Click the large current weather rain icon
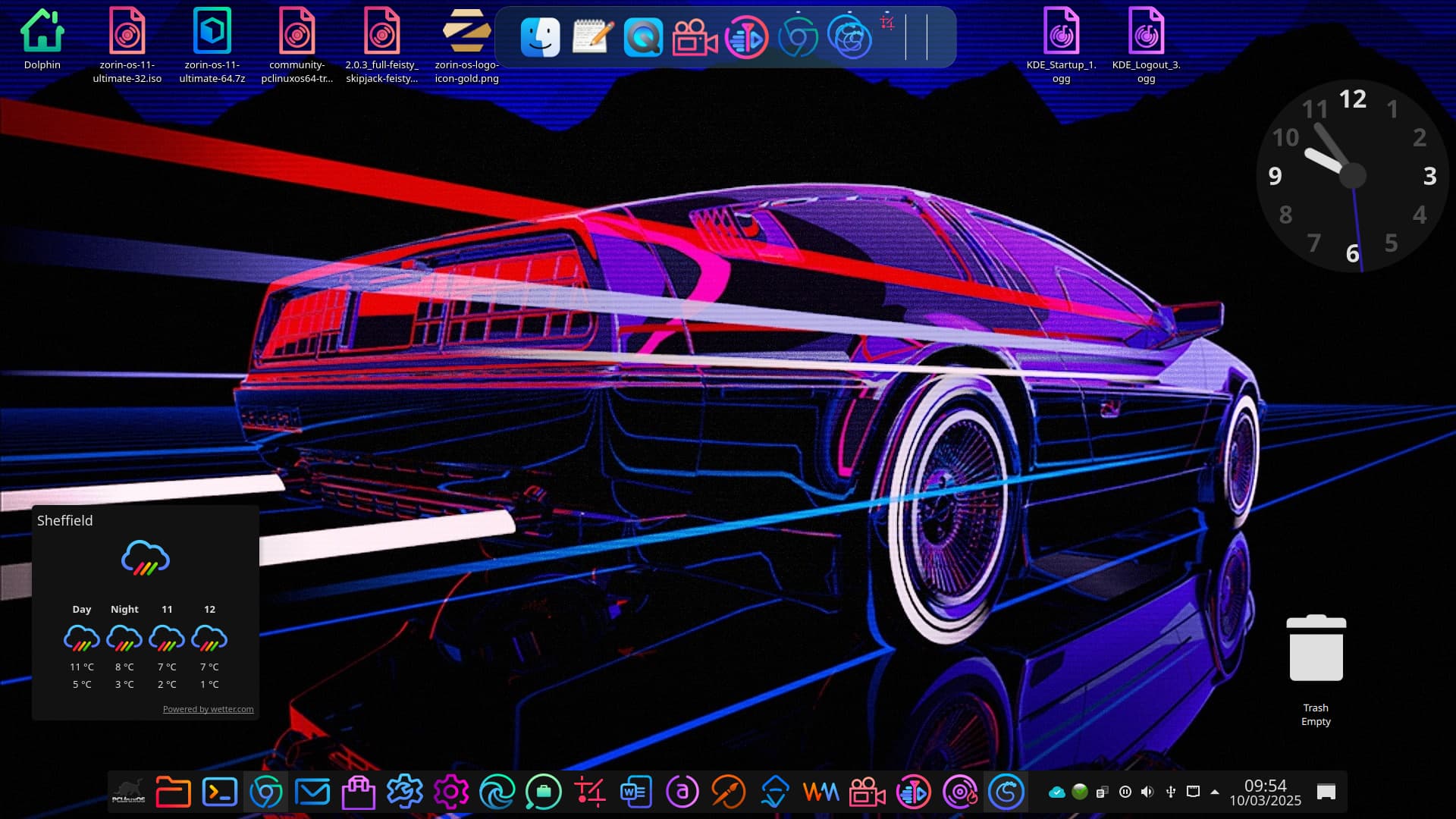 coord(146,558)
